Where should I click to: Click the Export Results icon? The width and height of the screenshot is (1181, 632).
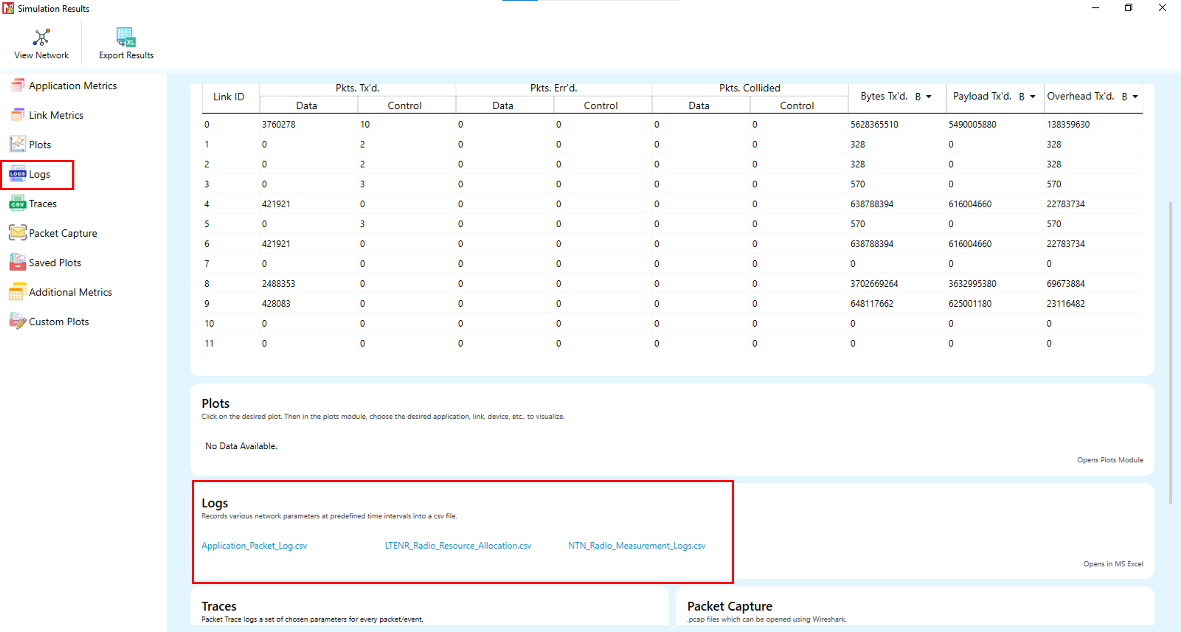tap(126, 38)
